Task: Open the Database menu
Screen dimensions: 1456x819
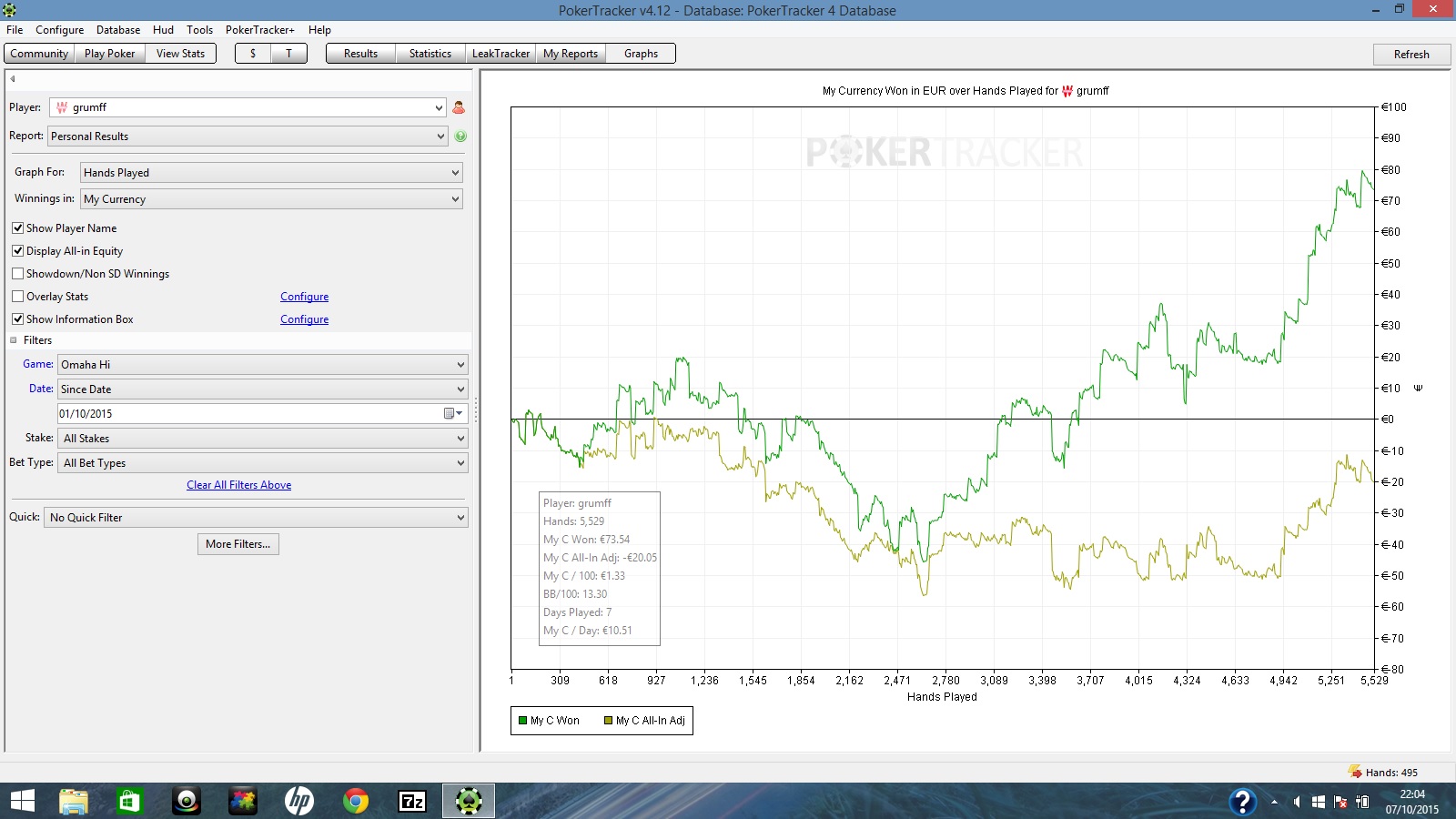Action: coord(118,30)
